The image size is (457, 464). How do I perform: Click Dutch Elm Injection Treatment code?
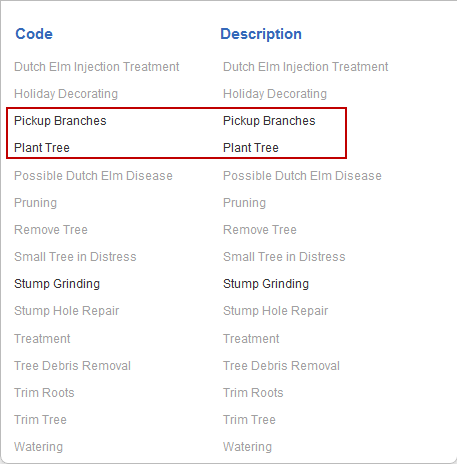coord(97,67)
